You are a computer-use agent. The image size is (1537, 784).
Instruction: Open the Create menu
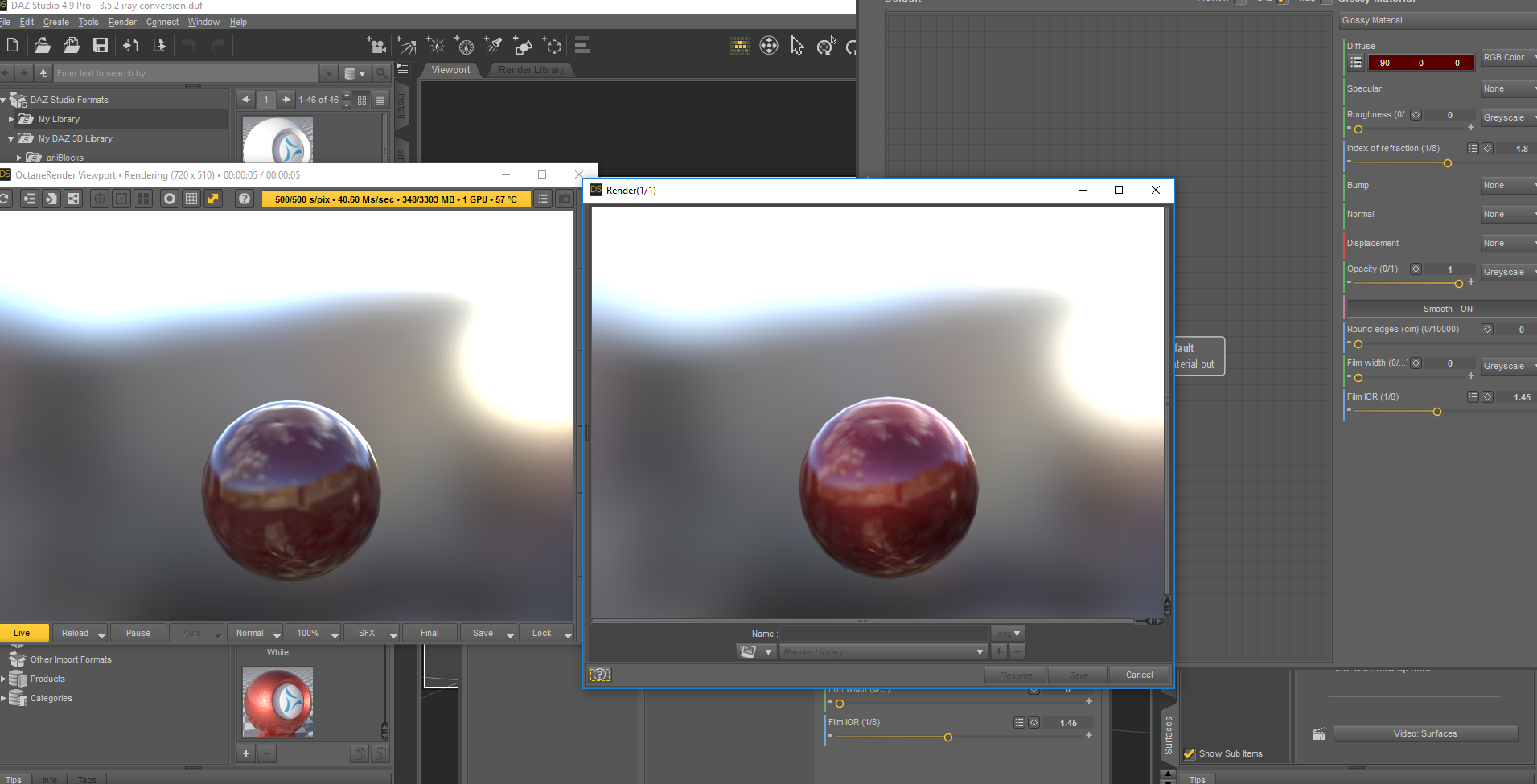point(56,22)
